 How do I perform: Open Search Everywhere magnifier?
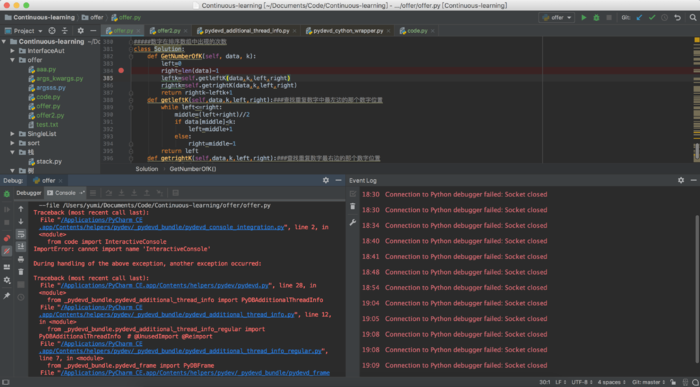(x=693, y=18)
